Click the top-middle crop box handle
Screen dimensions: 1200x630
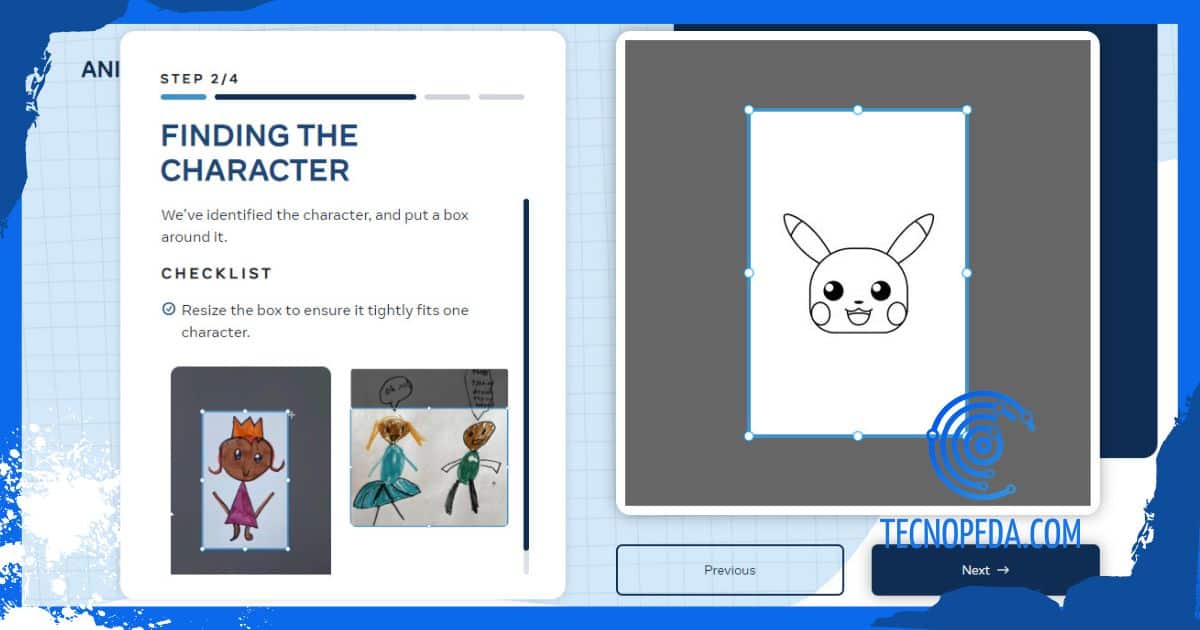pyautogui.click(x=858, y=110)
